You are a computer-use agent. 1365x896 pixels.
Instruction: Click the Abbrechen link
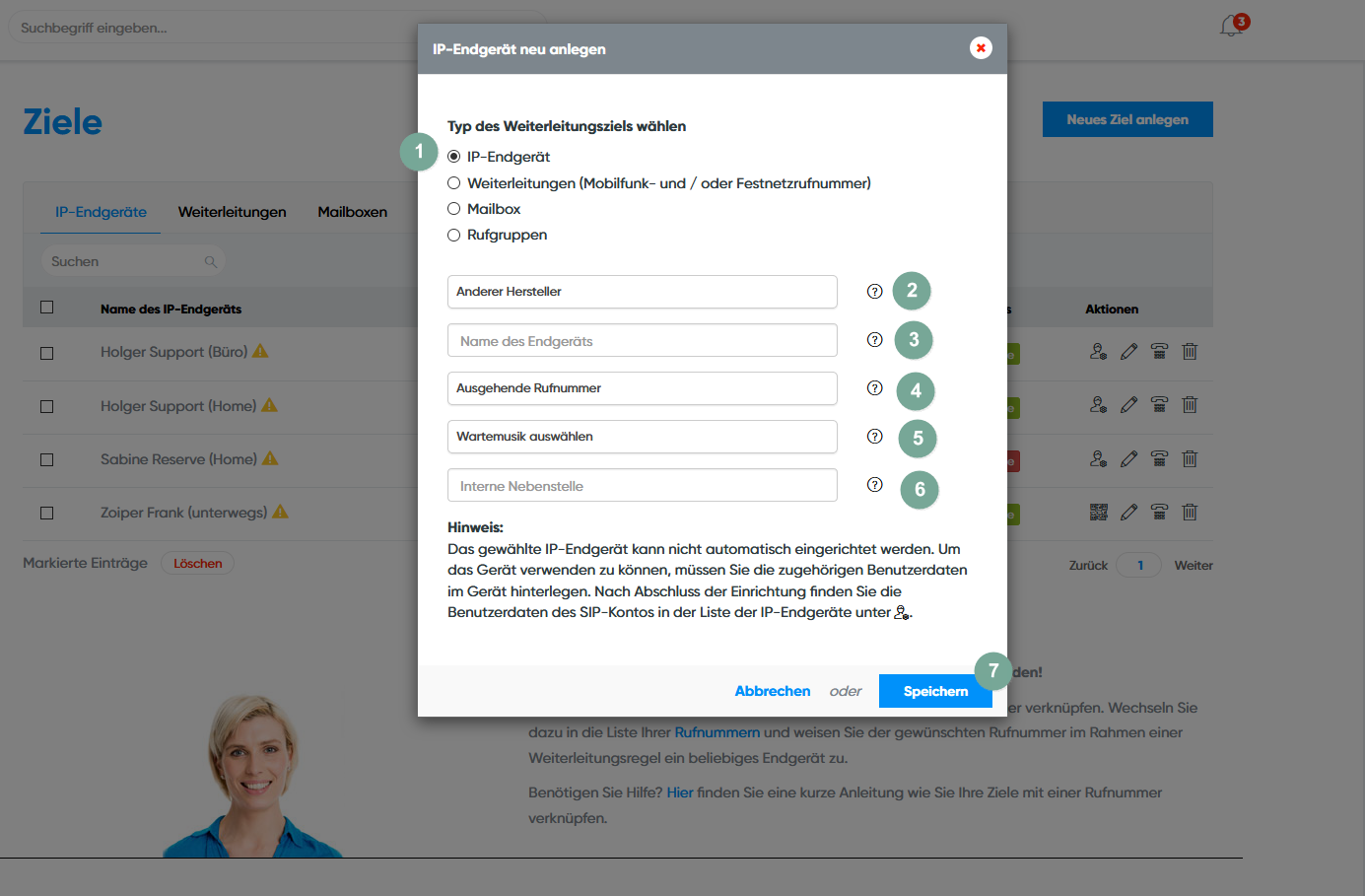(x=772, y=691)
